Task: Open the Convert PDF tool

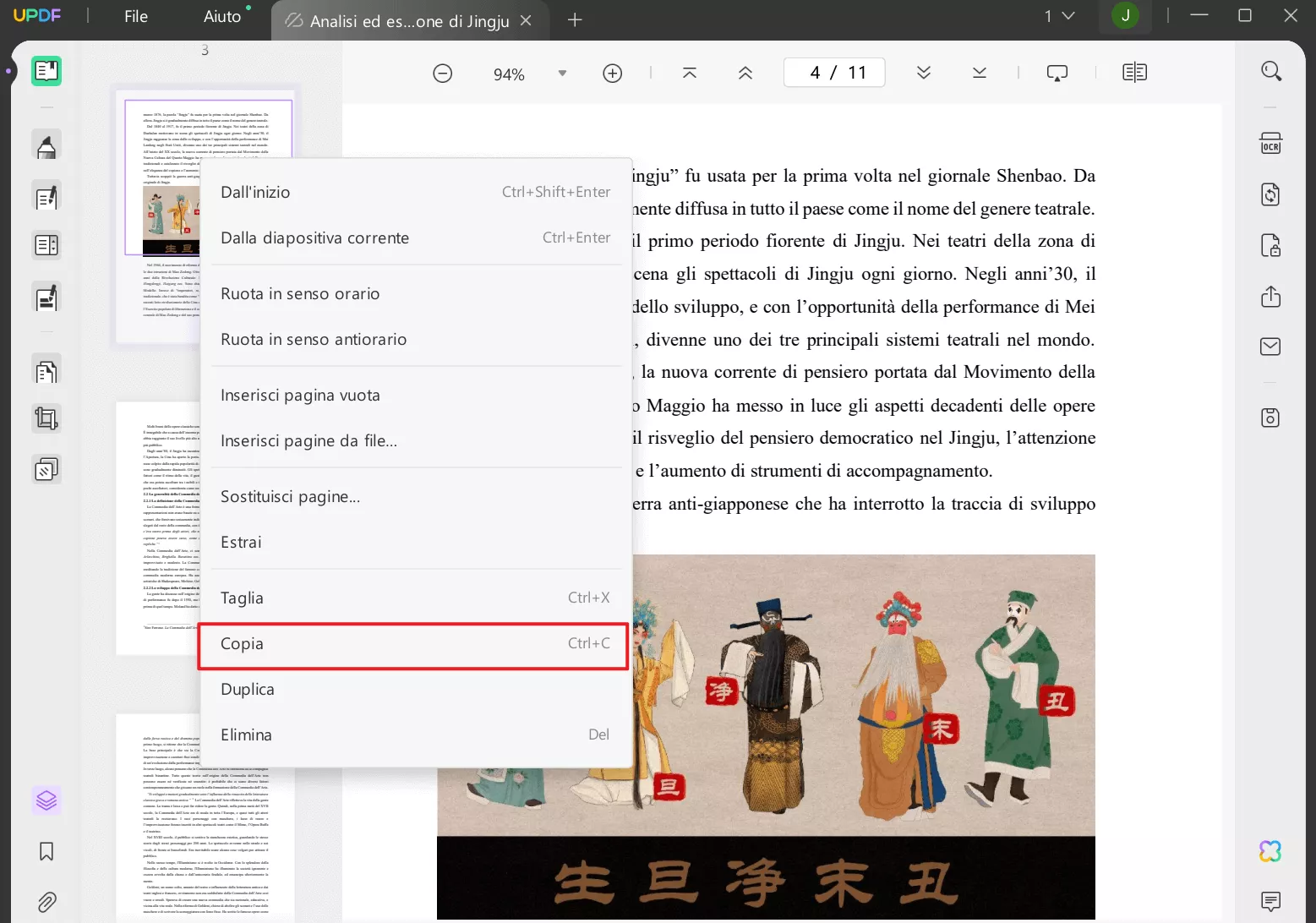Action: pyautogui.click(x=1271, y=194)
